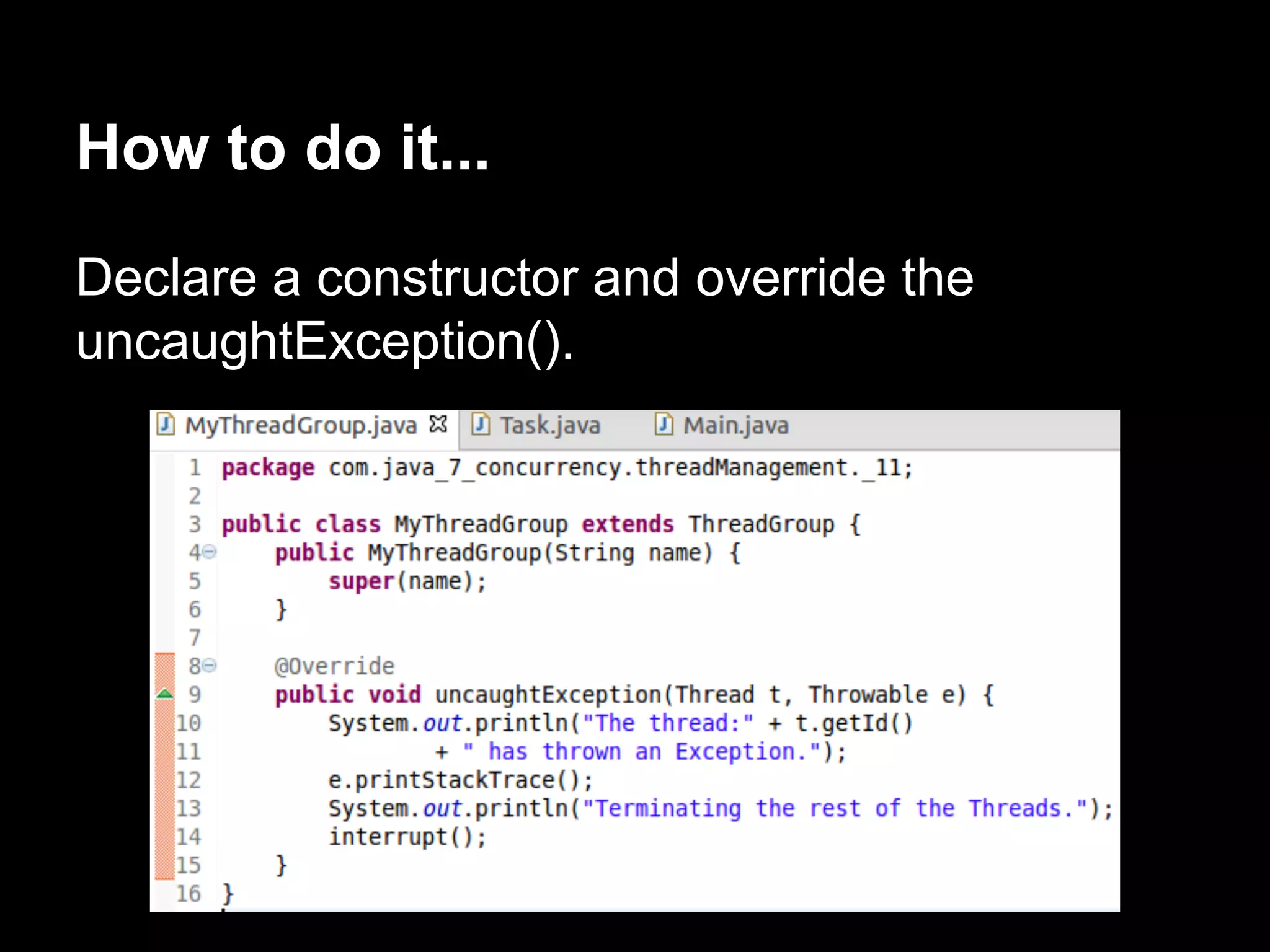The height and width of the screenshot is (952, 1270).
Task: Click the change marker bar beside line 12
Action: coord(165,780)
